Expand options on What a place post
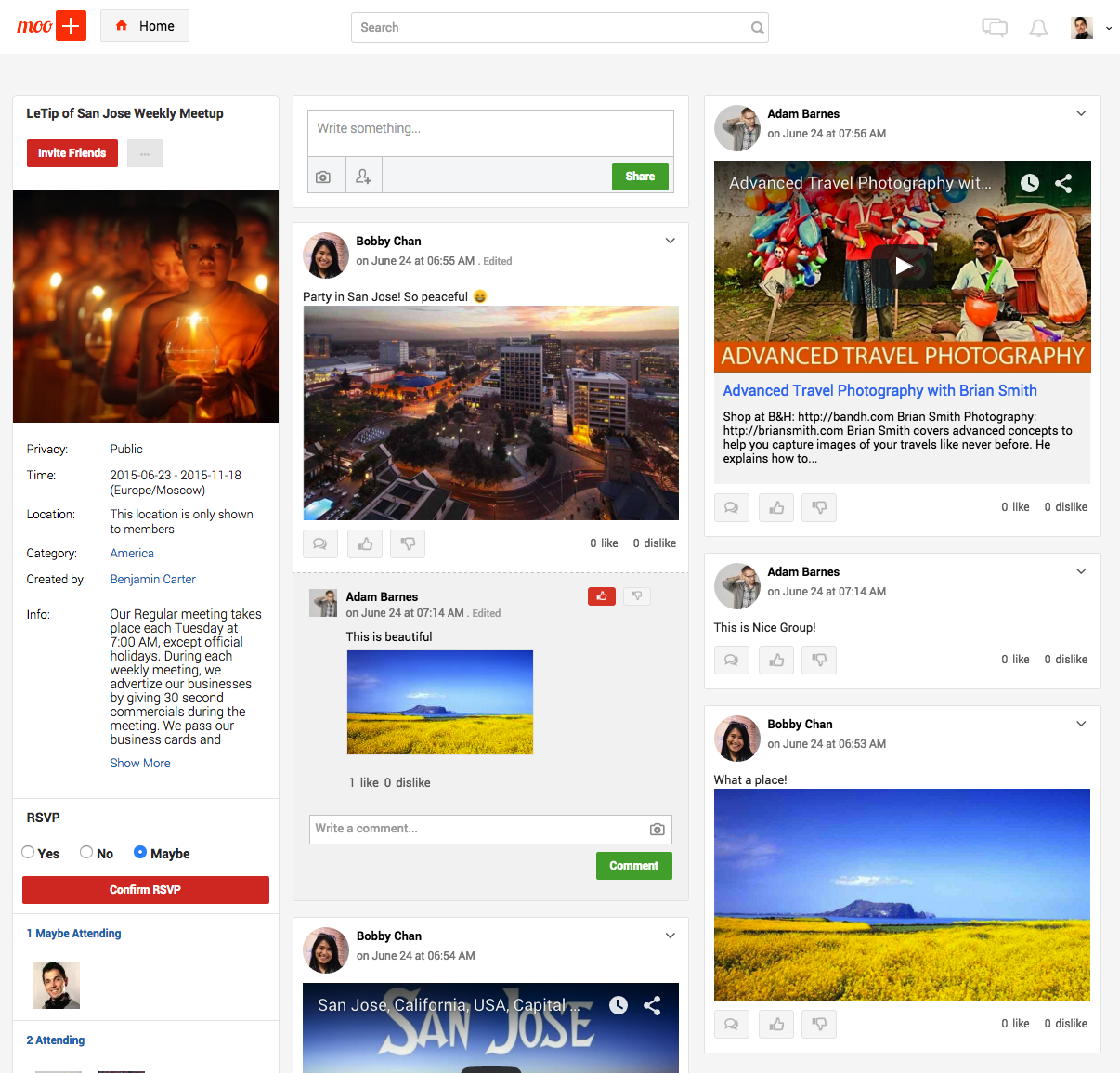 (x=1081, y=724)
